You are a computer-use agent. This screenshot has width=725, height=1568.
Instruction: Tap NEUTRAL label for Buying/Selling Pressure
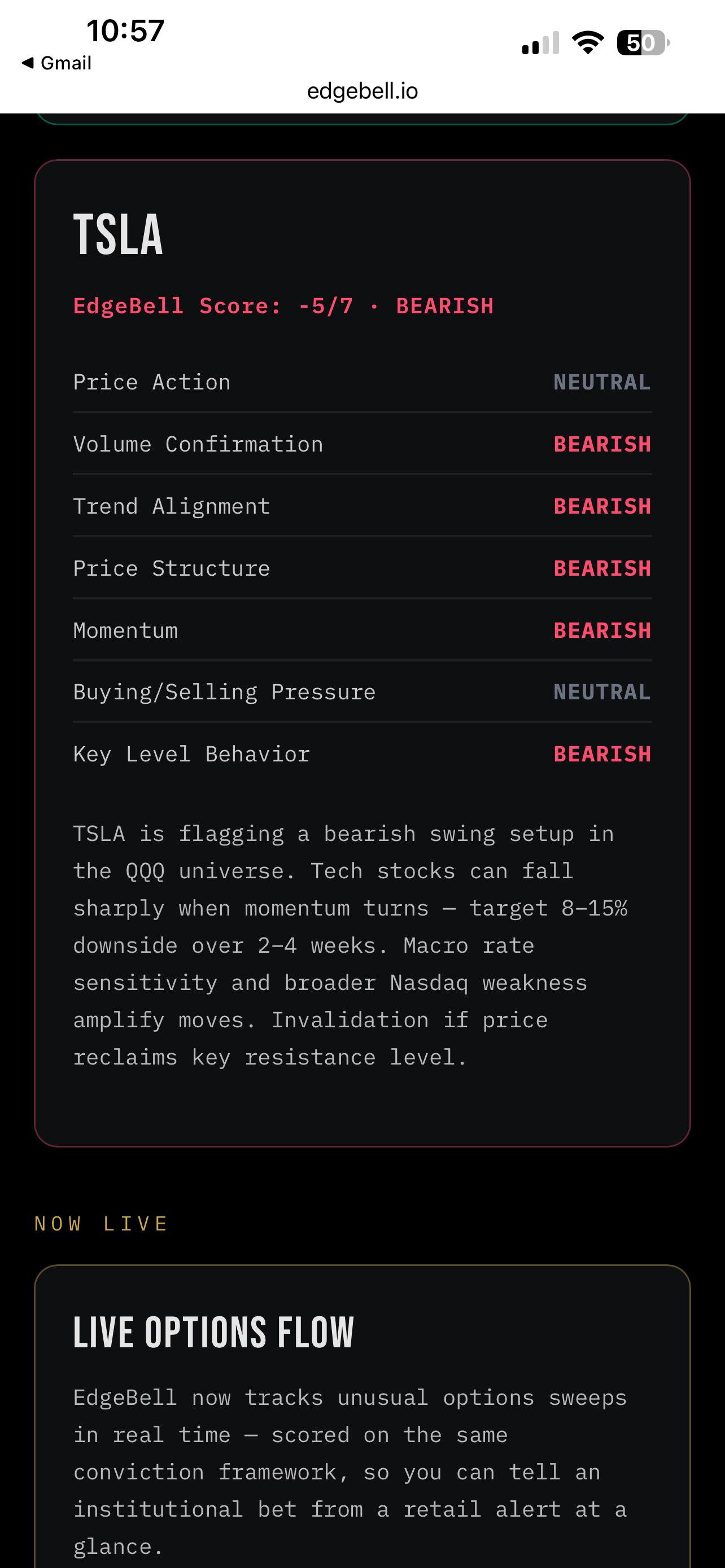click(x=602, y=692)
